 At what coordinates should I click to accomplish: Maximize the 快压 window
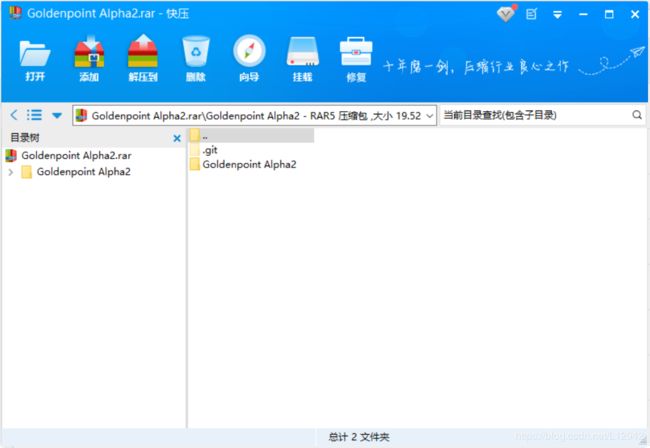[x=609, y=15]
